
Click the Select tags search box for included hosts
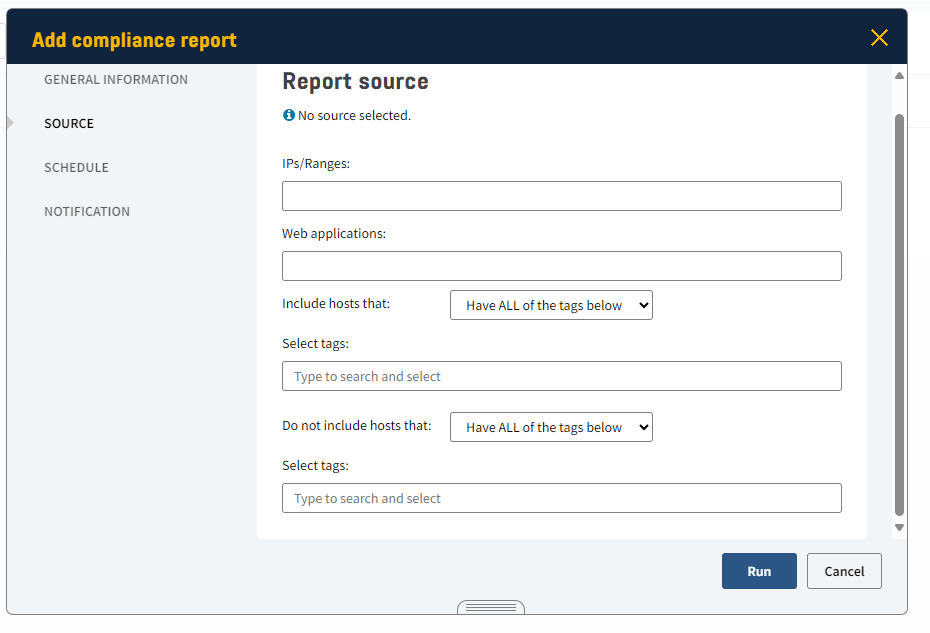coord(561,376)
